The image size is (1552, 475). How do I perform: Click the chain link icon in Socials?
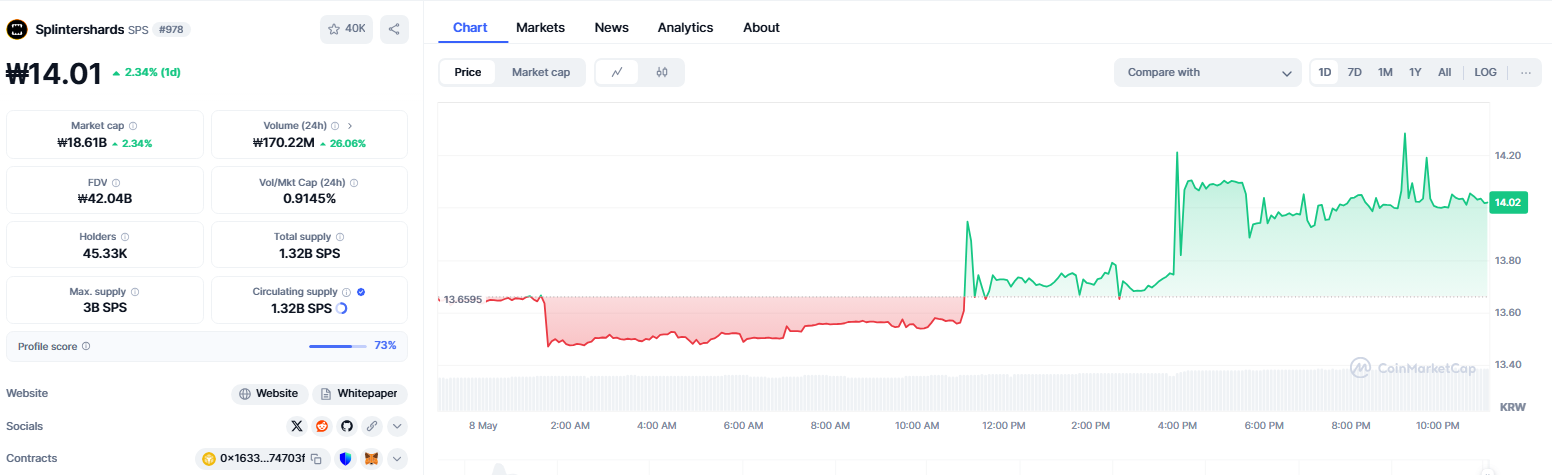tap(372, 426)
